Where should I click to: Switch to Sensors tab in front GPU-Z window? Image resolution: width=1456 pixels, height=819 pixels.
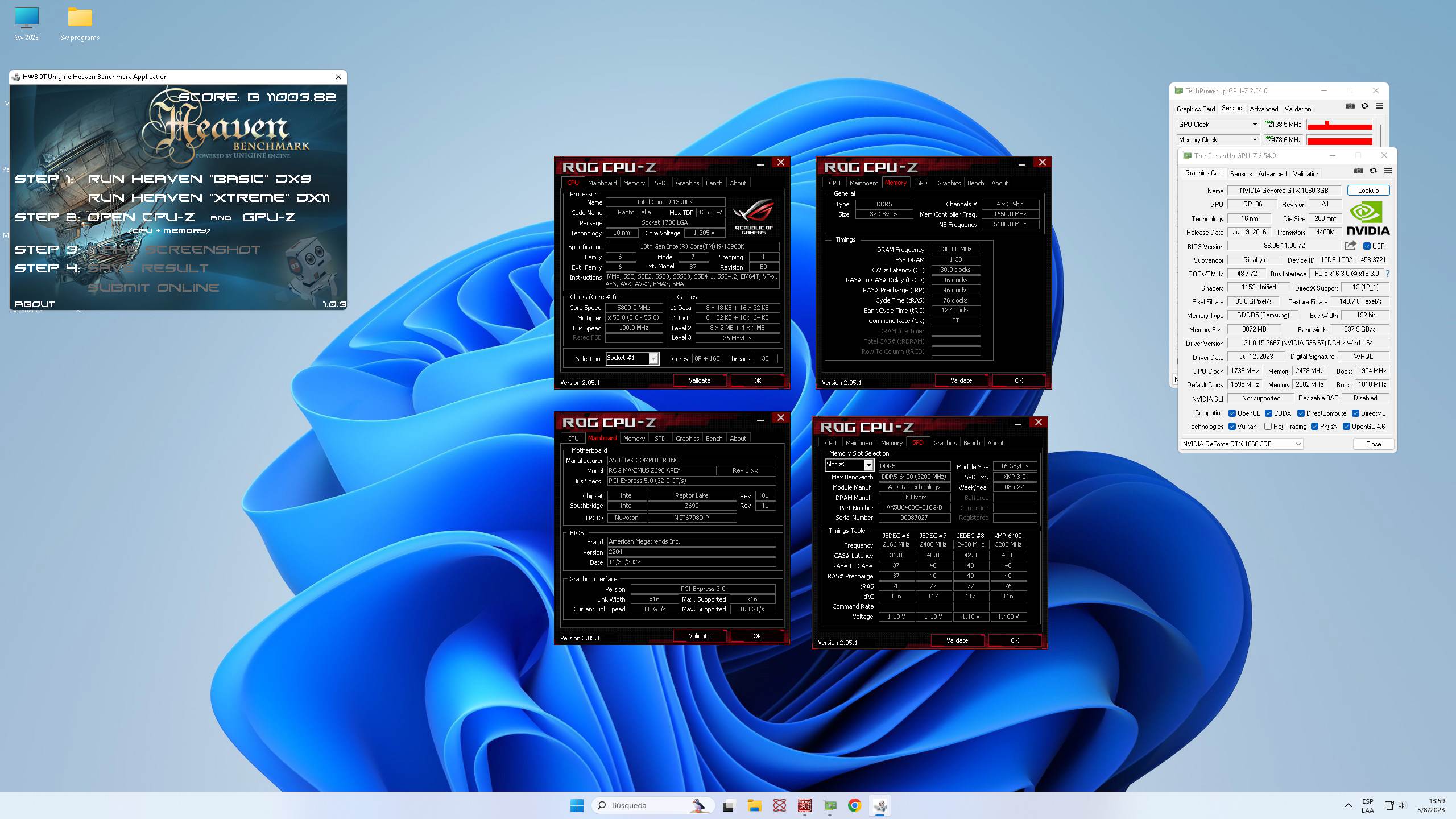click(x=1241, y=173)
